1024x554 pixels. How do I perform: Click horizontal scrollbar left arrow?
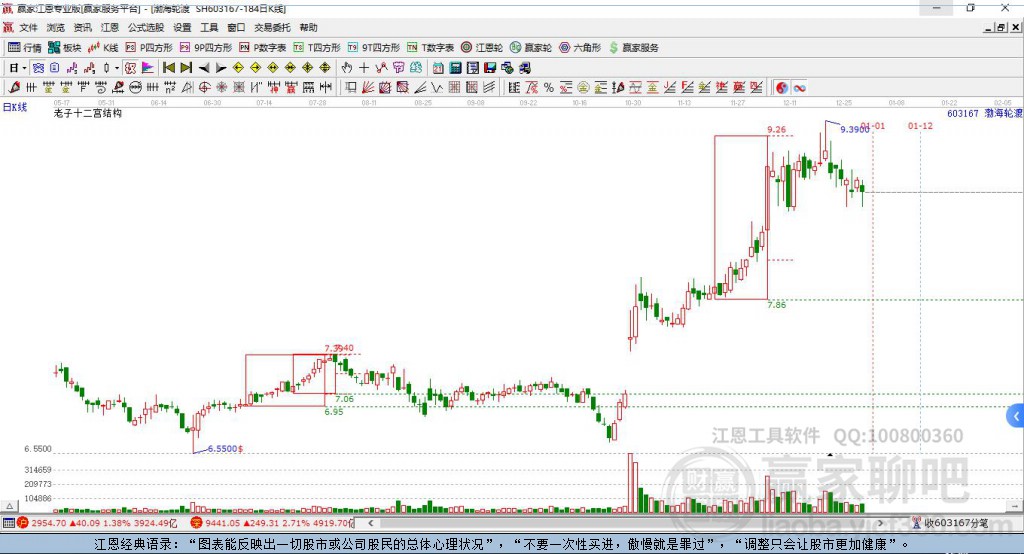pyautogui.click(x=370, y=523)
